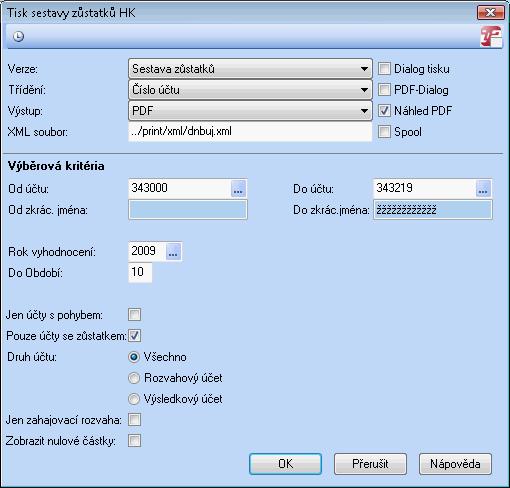This screenshot has width=510, height=488.
Task: Select the Rozvahový účet radio option
Action: point(134,378)
